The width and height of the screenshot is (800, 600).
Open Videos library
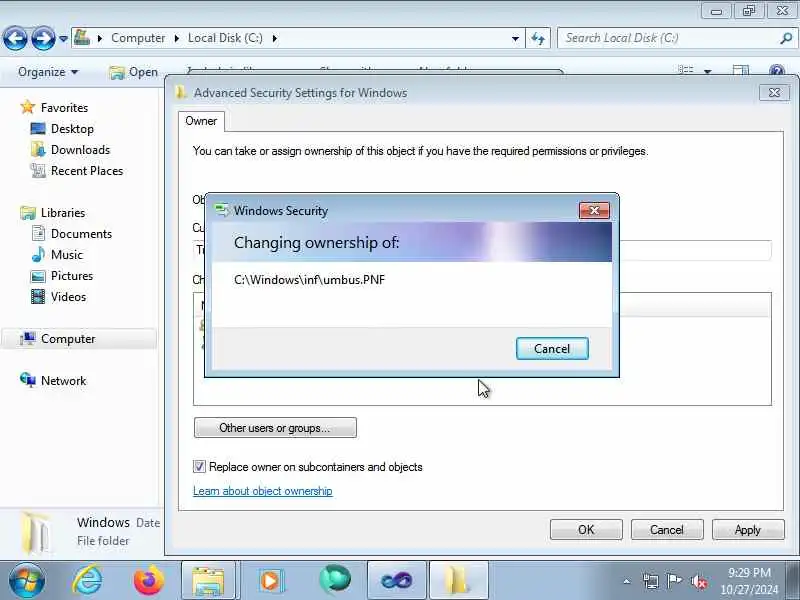pyautogui.click(x=68, y=296)
